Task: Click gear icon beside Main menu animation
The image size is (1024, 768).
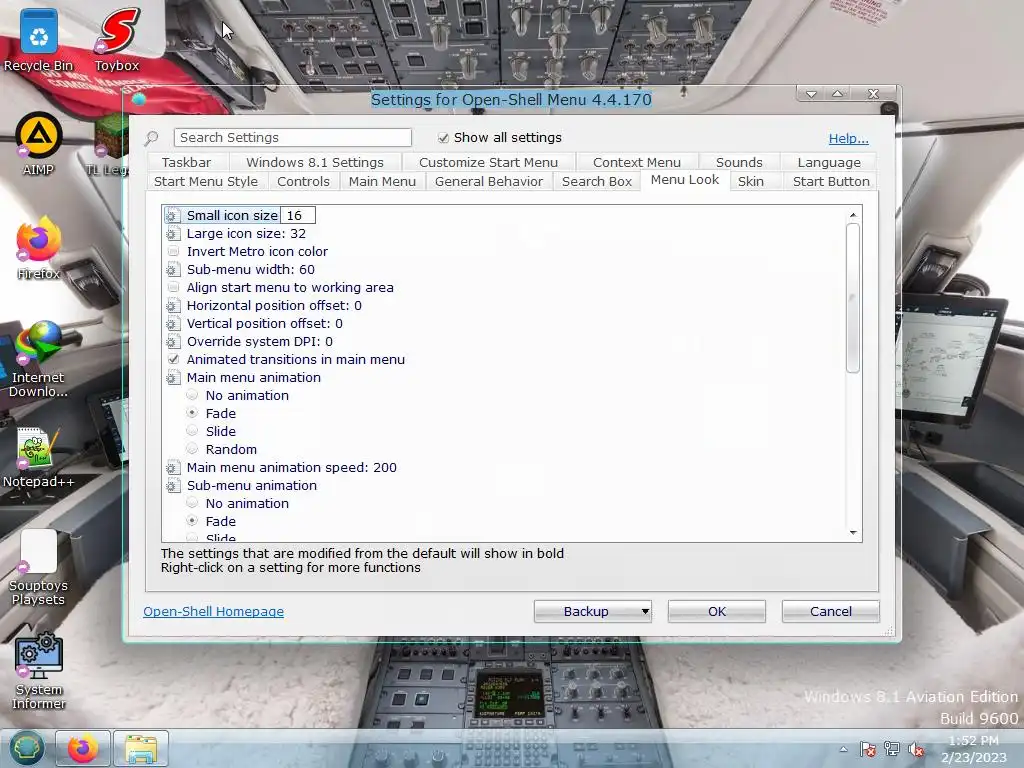Action: tap(172, 377)
